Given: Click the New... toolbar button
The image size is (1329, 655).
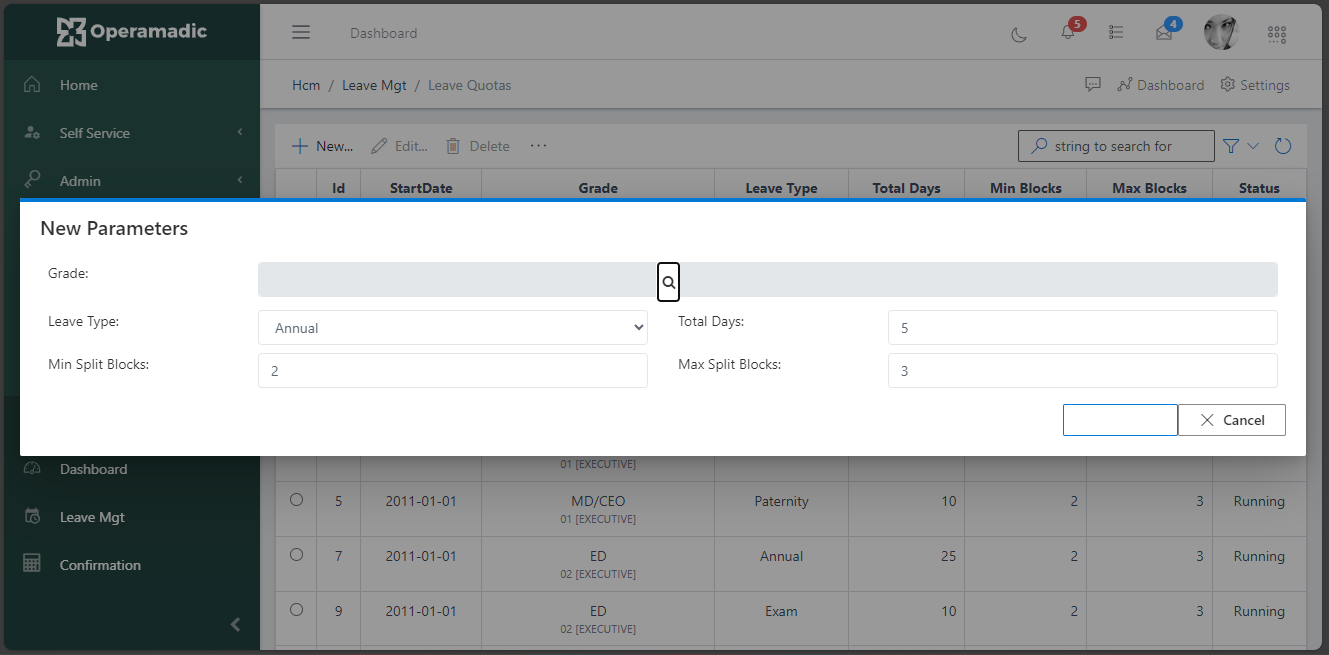Looking at the screenshot, I should tap(322, 146).
